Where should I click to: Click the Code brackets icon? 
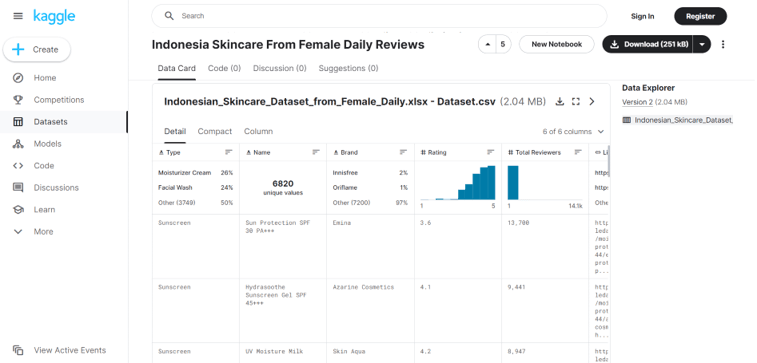[x=18, y=166]
